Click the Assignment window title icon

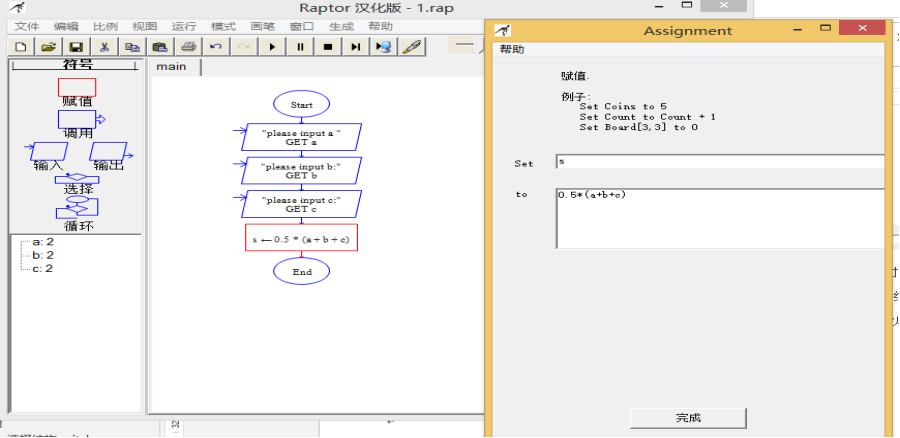(503, 30)
